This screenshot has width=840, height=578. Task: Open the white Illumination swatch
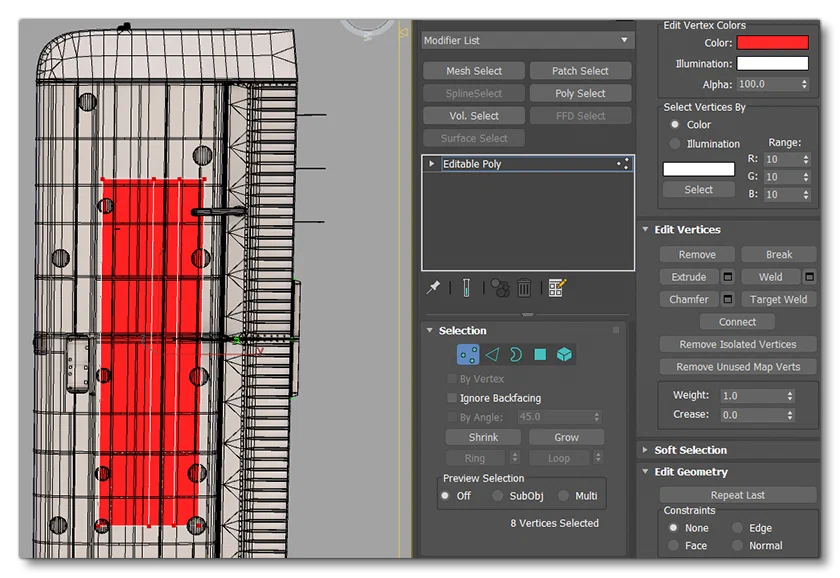coord(772,64)
